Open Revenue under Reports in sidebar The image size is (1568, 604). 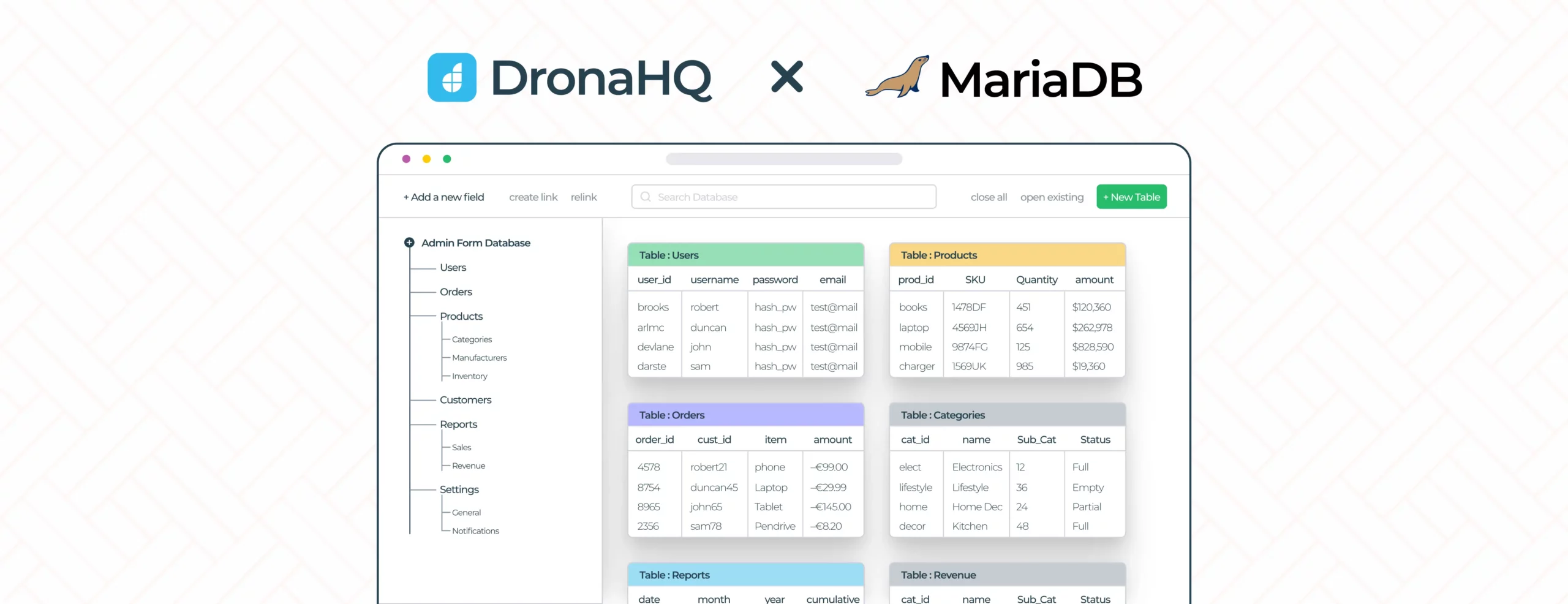coord(469,466)
